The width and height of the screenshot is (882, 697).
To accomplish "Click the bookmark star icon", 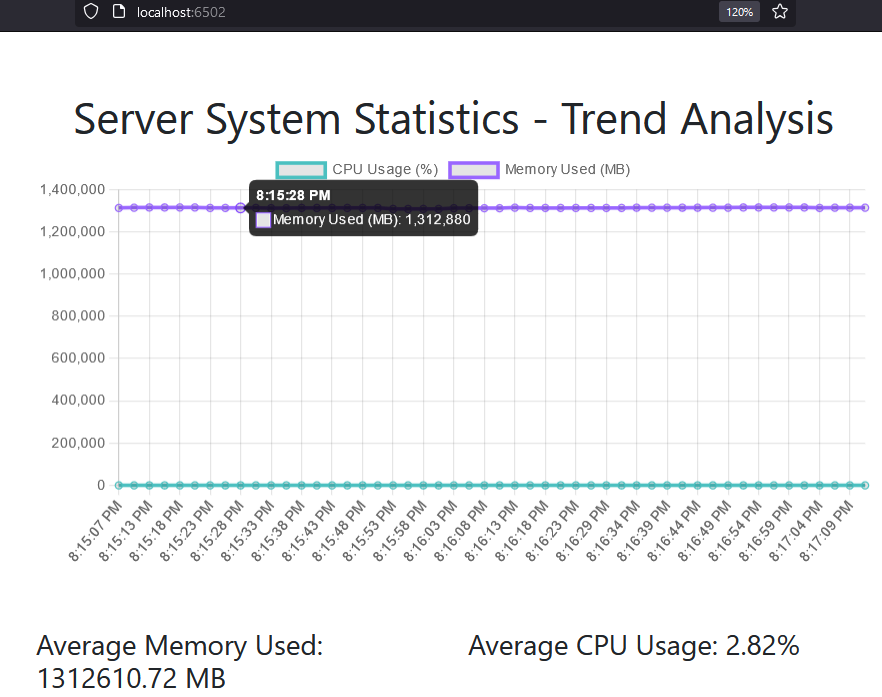I will coord(779,11).
